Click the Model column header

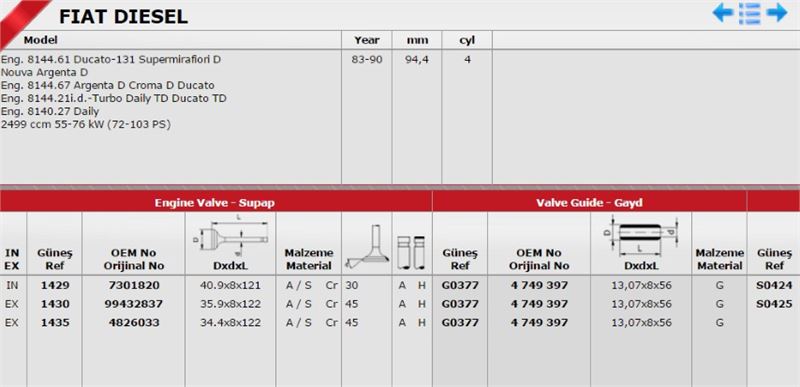point(40,40)
